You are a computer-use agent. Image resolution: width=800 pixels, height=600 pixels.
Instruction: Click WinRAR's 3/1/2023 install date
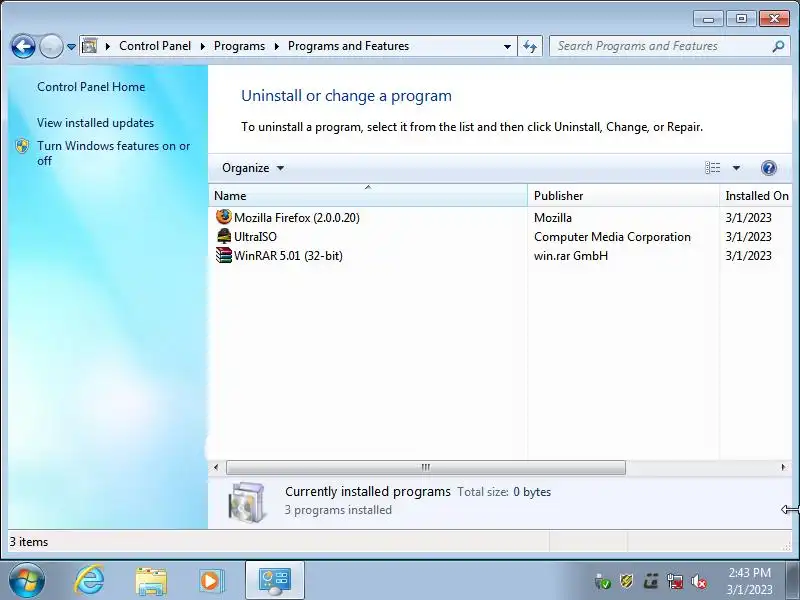coord(748,256)
